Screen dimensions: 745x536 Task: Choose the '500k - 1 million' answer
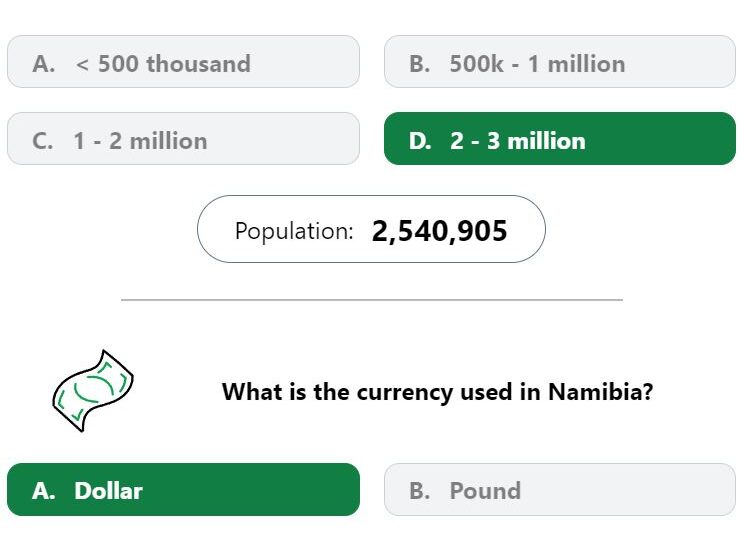[560, 61]
